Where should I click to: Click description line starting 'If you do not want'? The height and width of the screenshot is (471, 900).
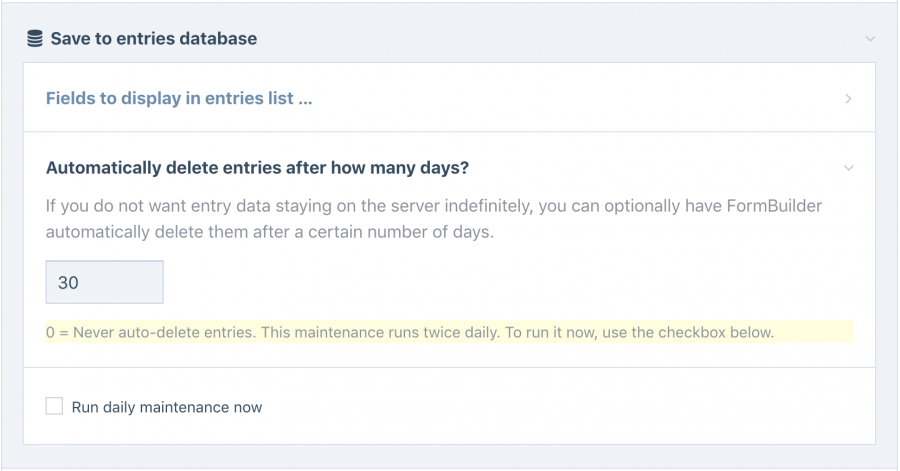[x=434, y=205]
